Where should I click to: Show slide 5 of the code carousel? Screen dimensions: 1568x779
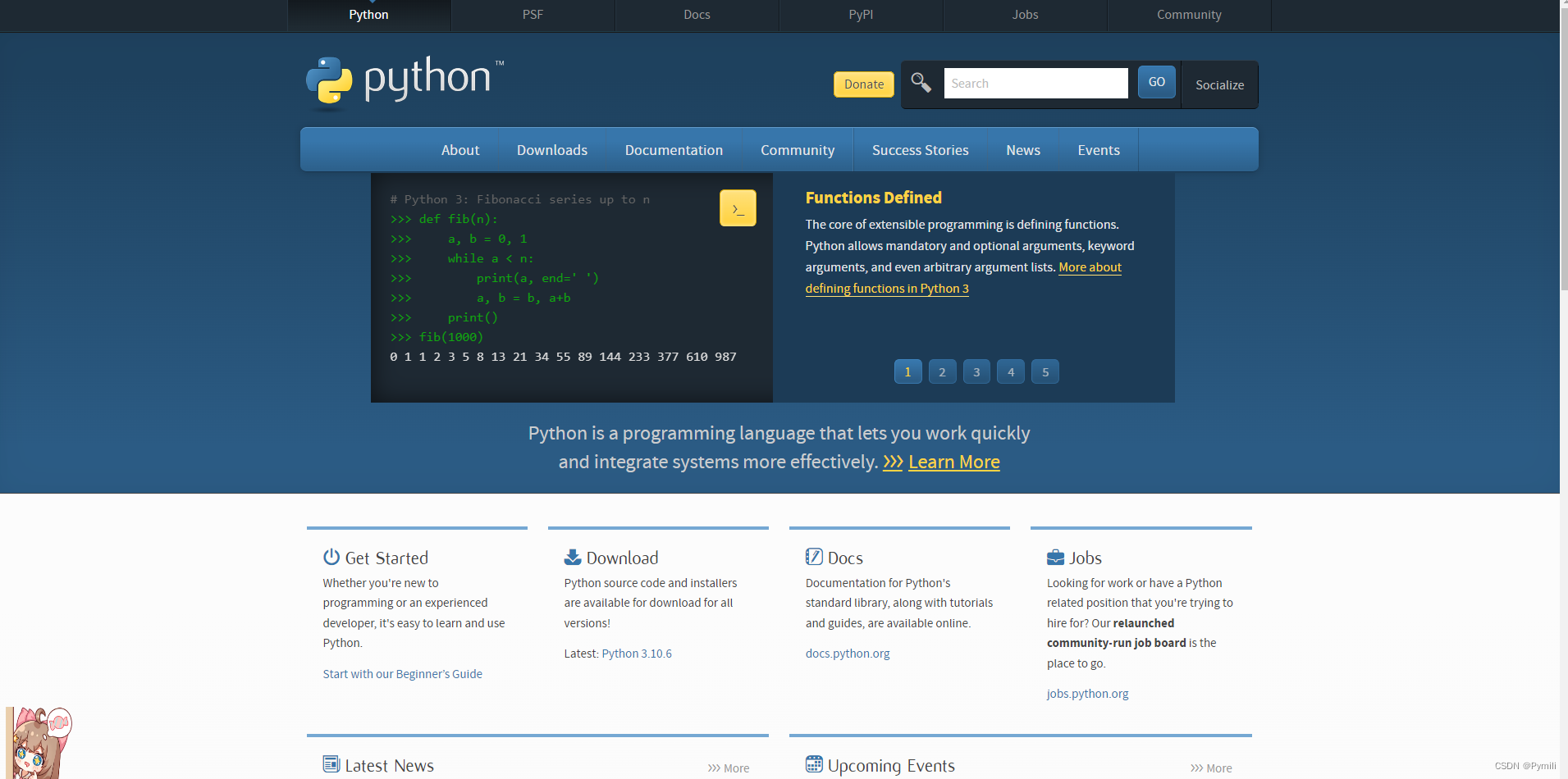click(1045, 371)
